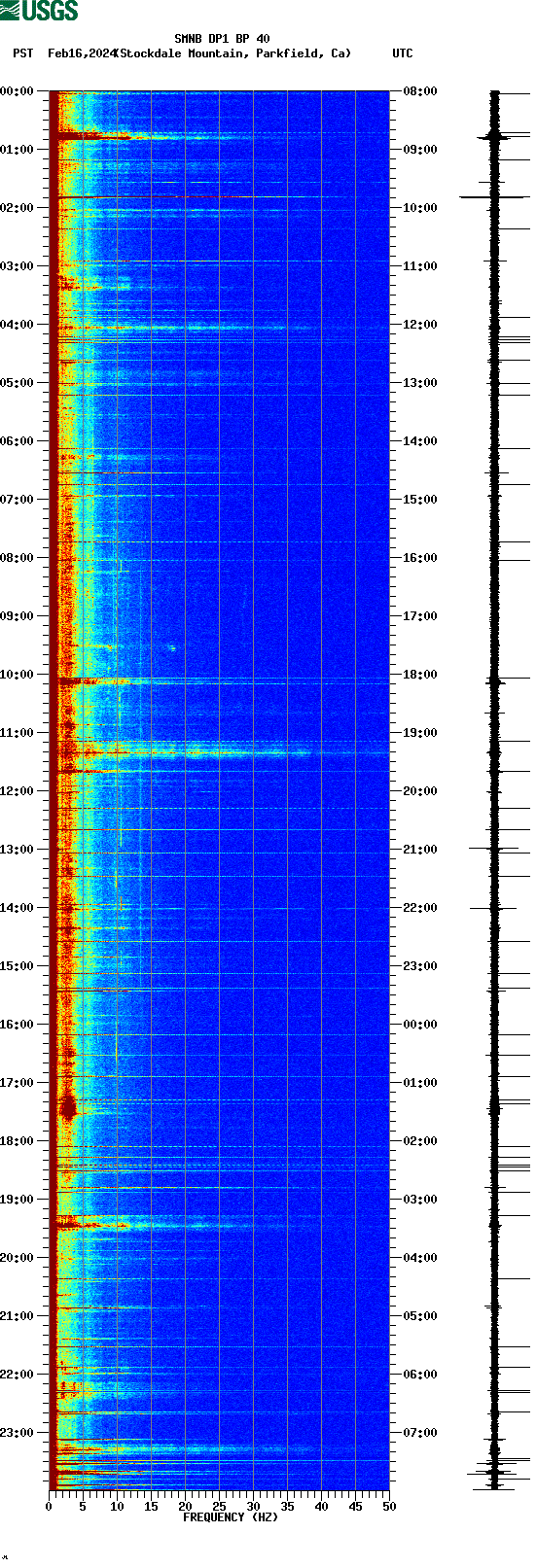
Task: Click the 11:00 PST time label
Action: (x=18, y=733)
